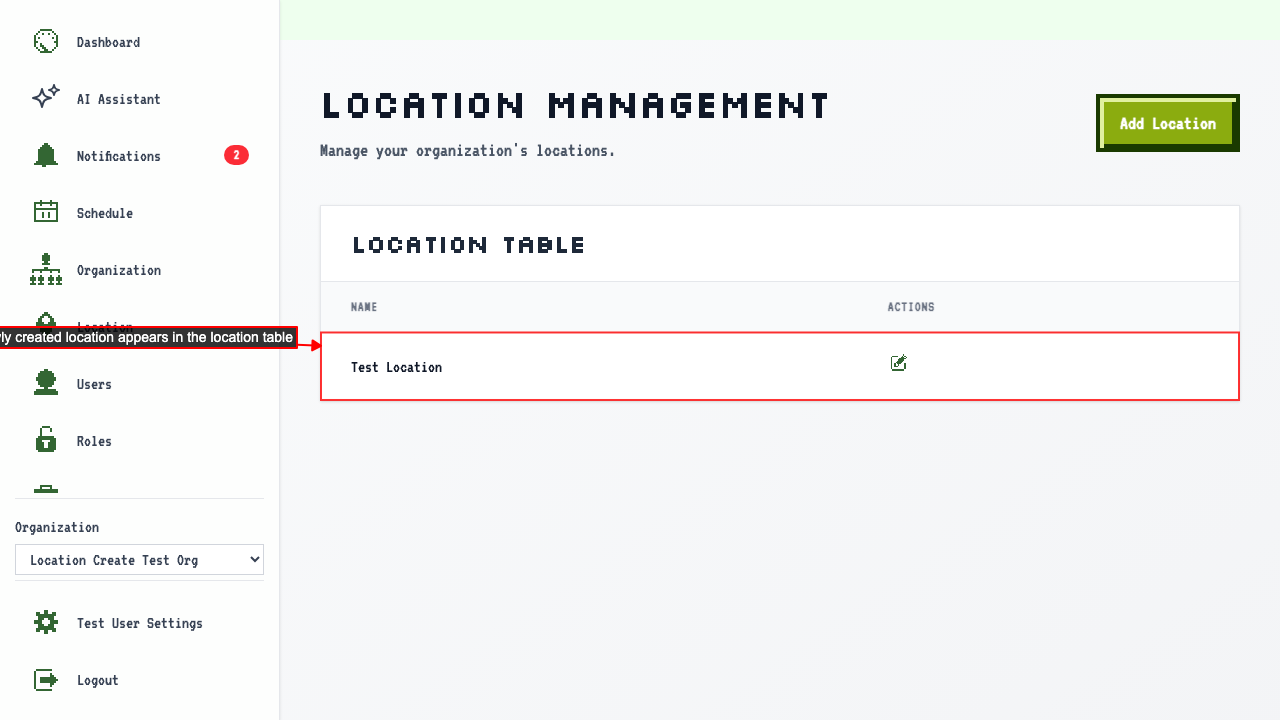Click the Logout exit icon

46,680
